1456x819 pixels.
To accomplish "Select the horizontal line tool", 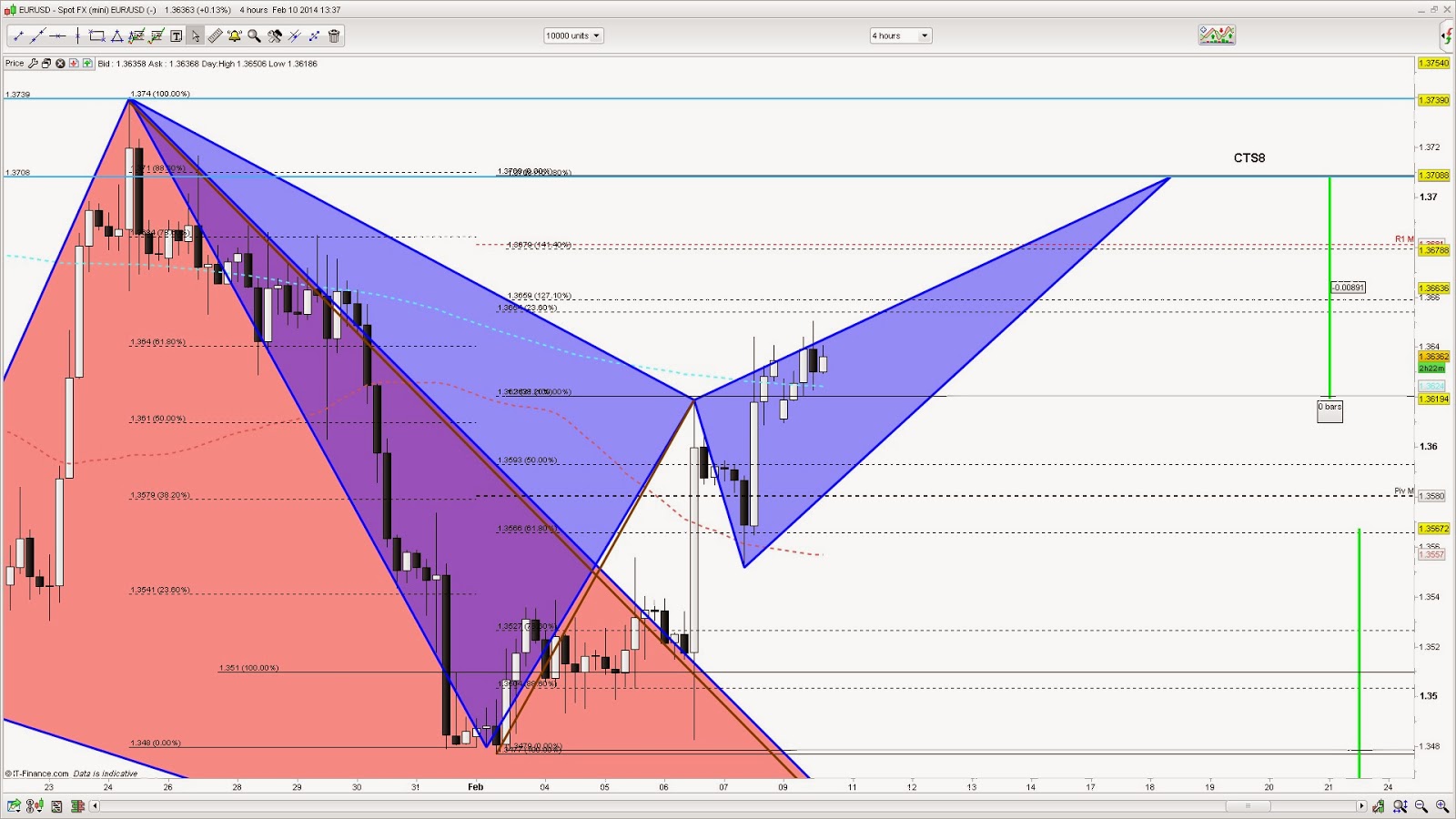I will point(57,36).
